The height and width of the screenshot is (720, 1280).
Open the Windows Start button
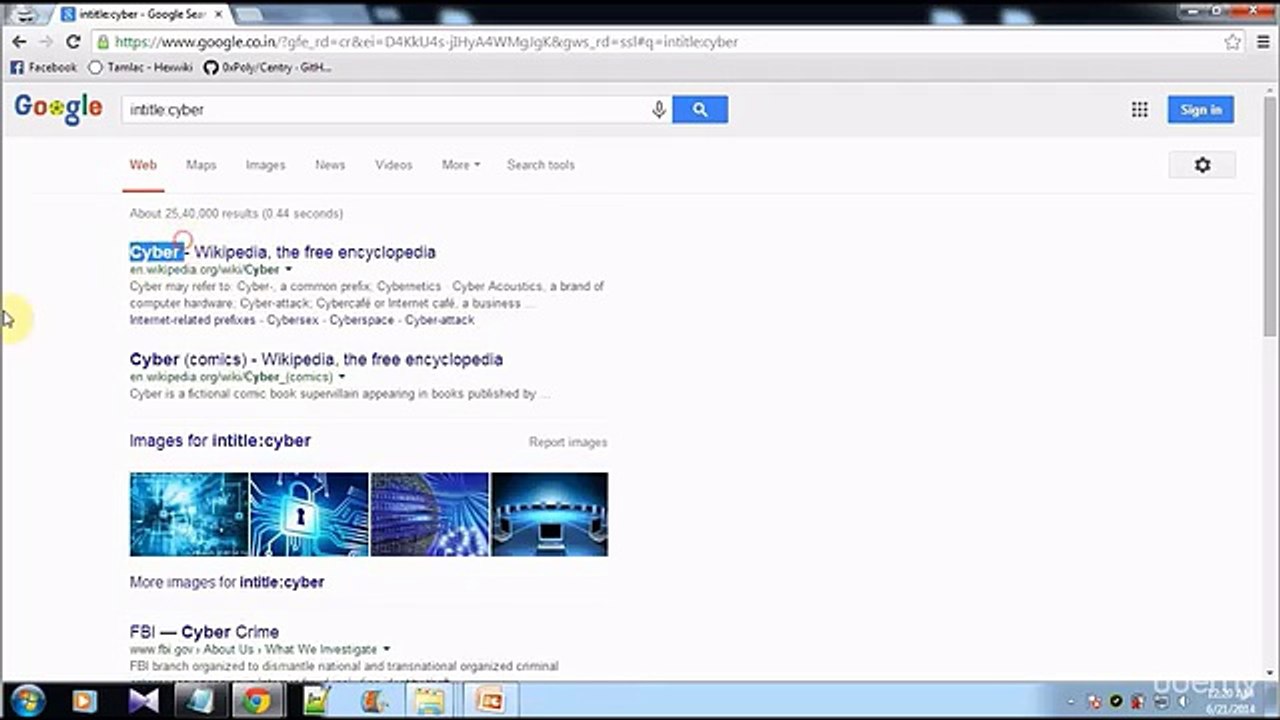(28, 701)
